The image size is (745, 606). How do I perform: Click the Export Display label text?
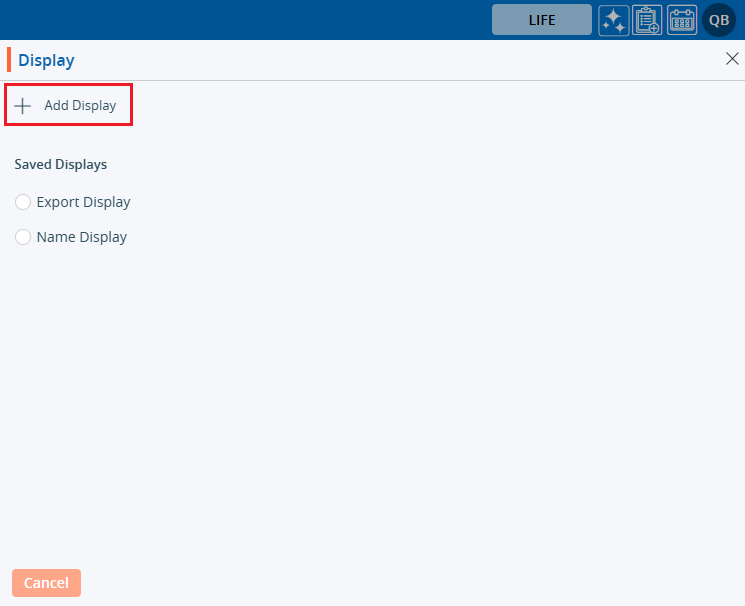click(83, 202)
